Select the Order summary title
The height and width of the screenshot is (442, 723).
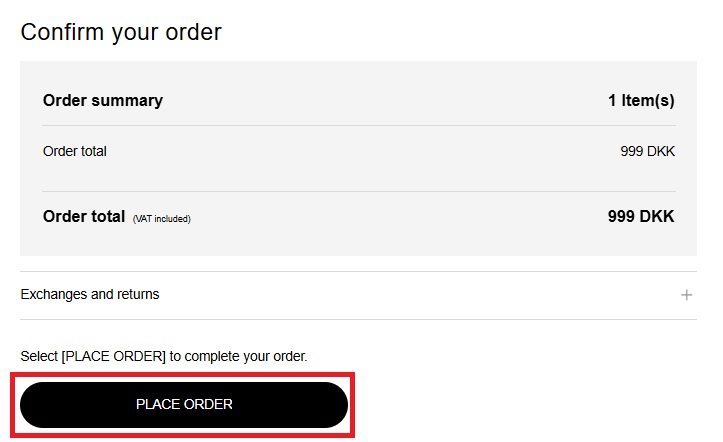coord(103,100)
